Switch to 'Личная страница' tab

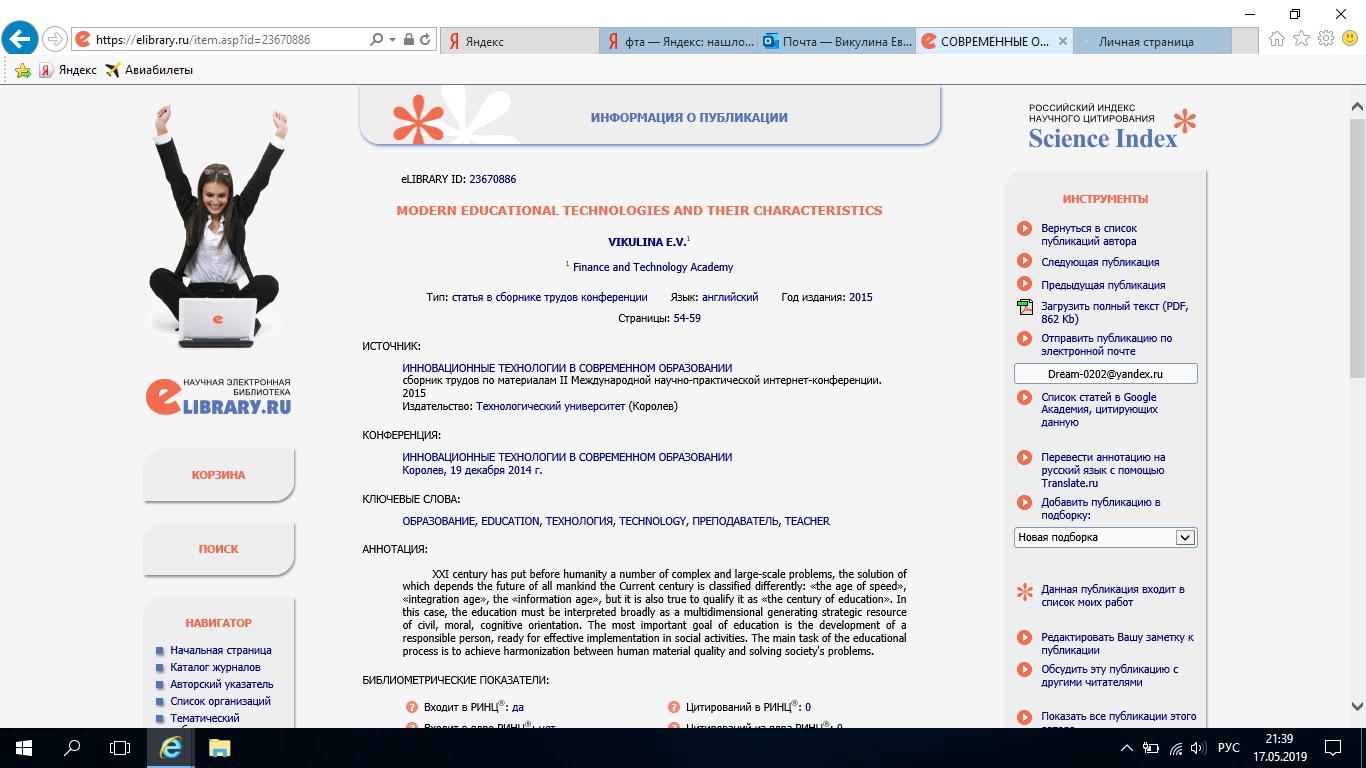point(1152,41)
